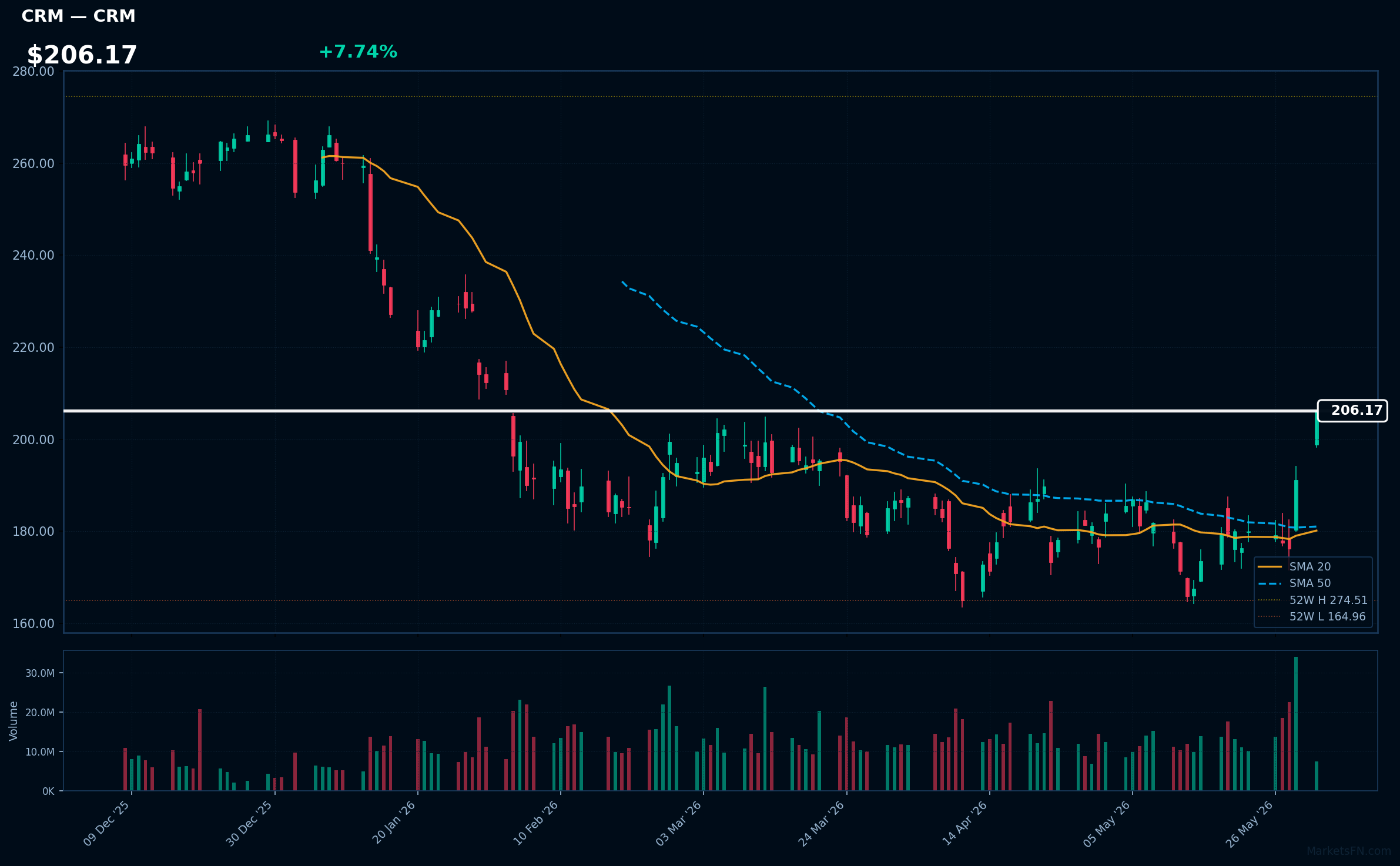This screenshot has width=1400, height=866.
Task: Select the 220.00 price axis label
Action: 34,348
